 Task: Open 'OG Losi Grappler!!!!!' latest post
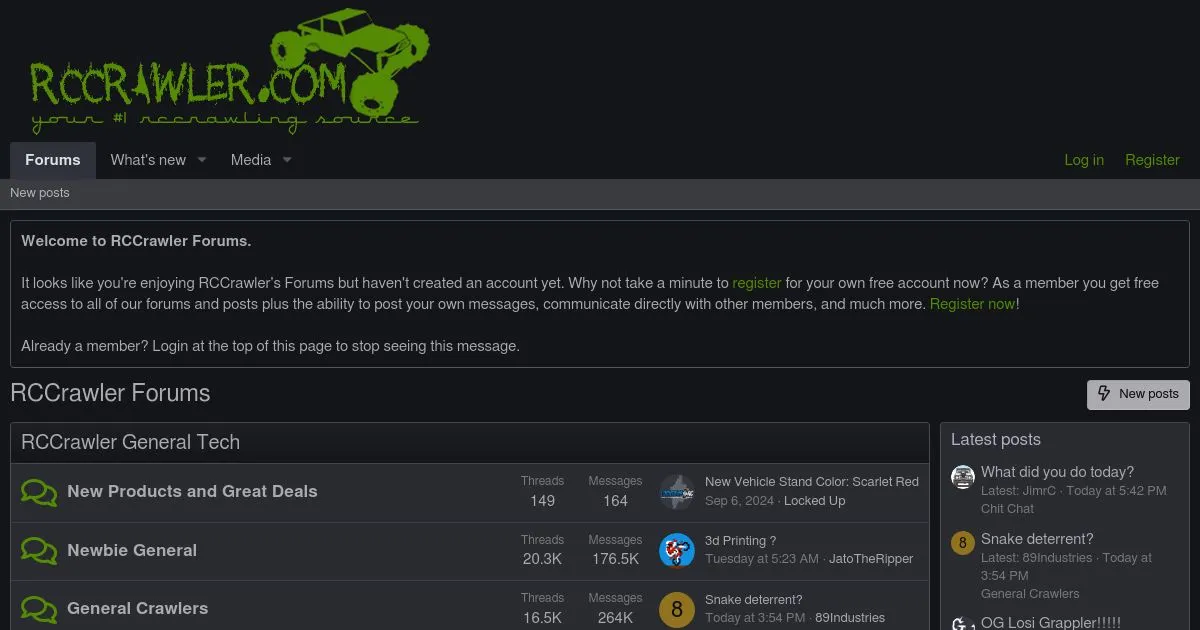tap(1051, 622)
